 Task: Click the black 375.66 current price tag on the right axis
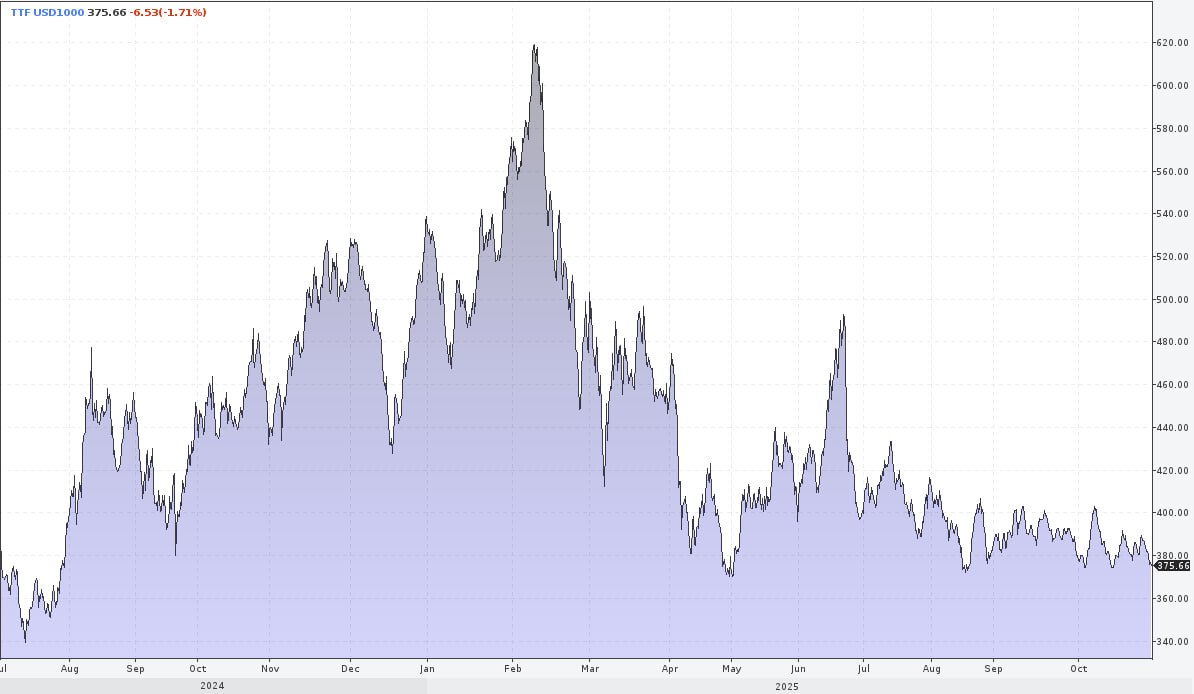pyautogui.click(x=1172, y=565)
